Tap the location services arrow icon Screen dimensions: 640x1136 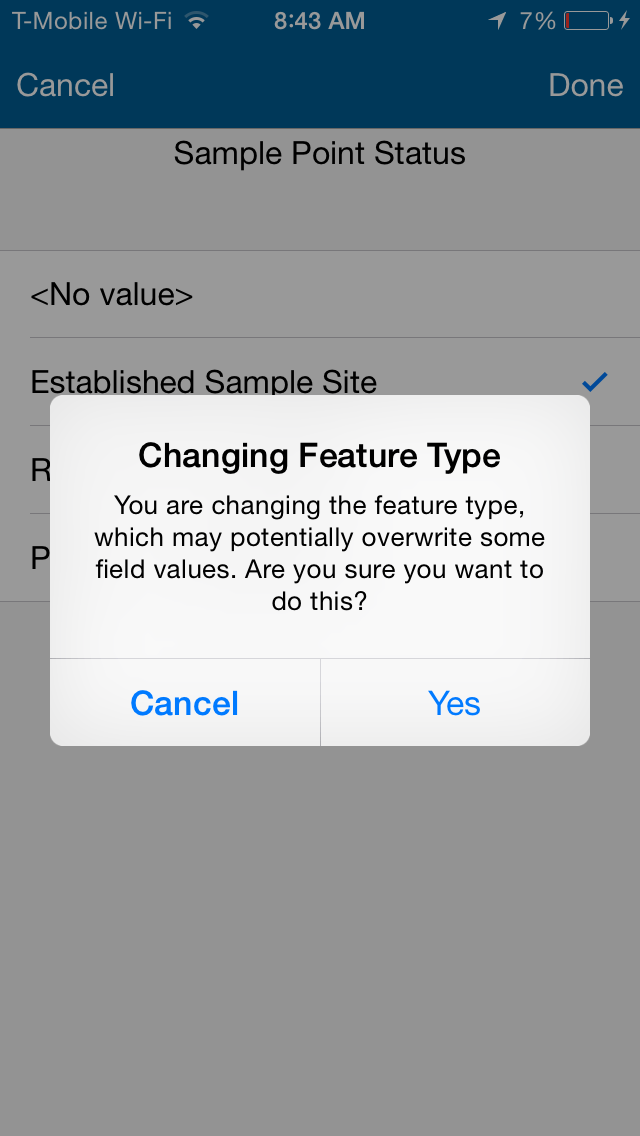coord(498,20)
